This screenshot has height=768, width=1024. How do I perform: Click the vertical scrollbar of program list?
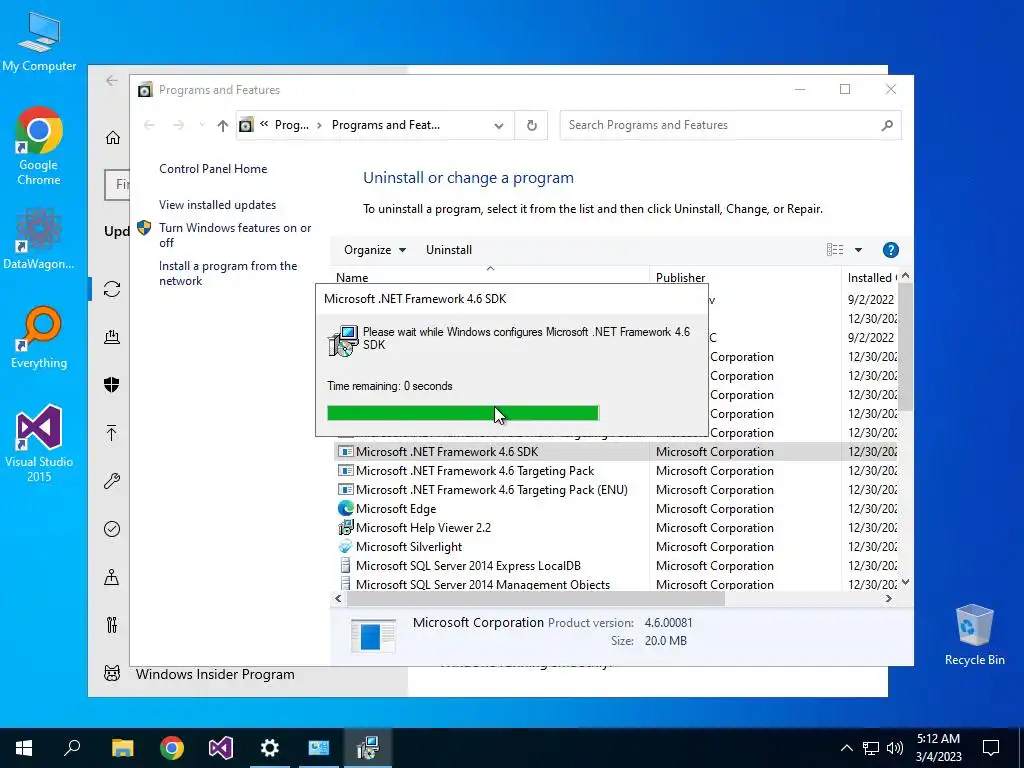[x=905, y=346]
